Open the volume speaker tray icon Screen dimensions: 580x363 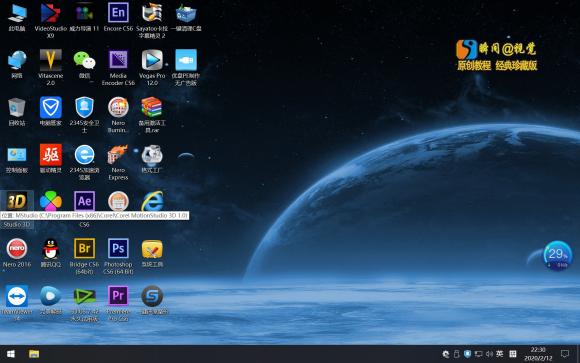(489, 354)
